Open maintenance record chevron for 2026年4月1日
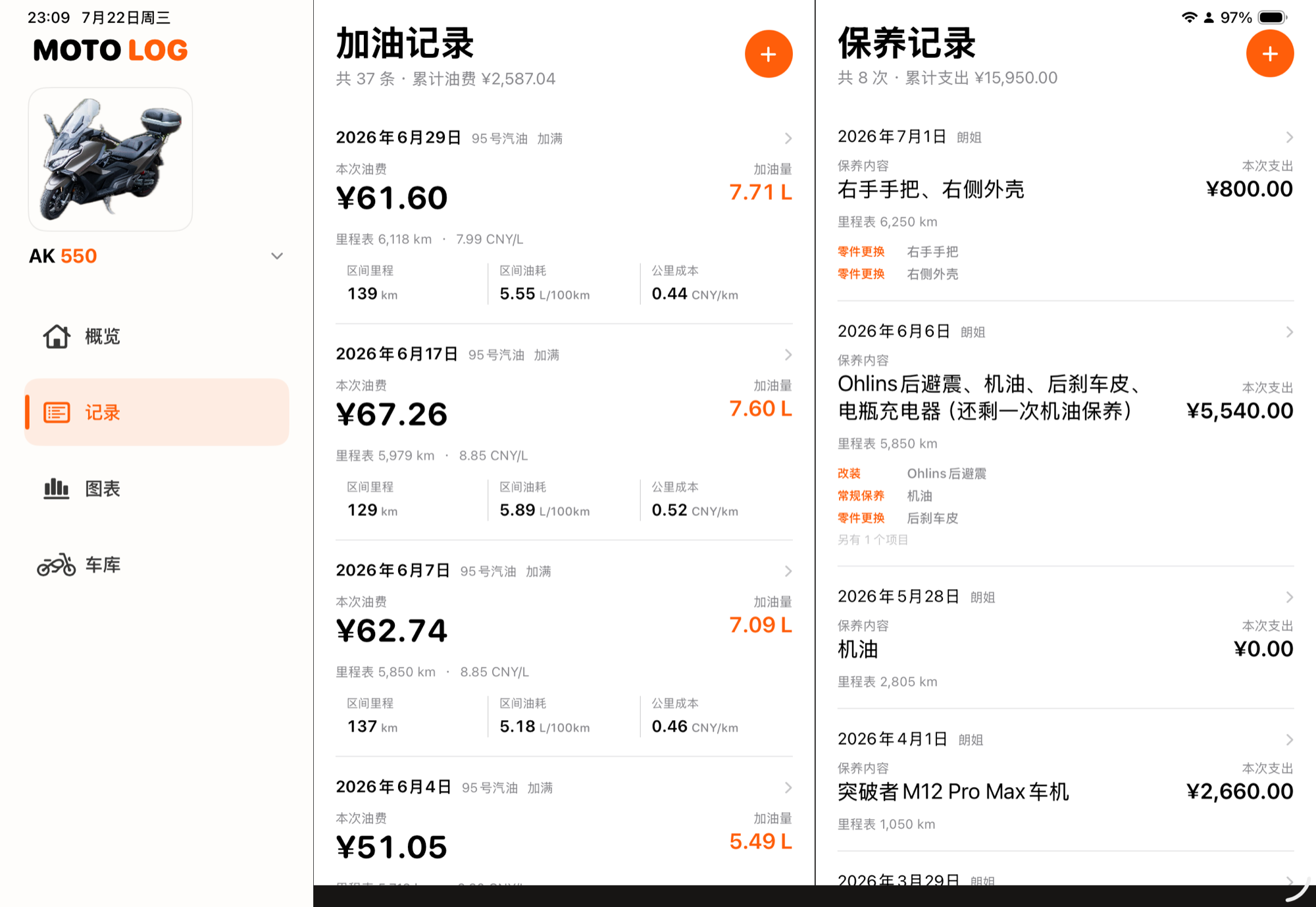Screen dimensions: 1316x907 click(x=1289, y=740)
